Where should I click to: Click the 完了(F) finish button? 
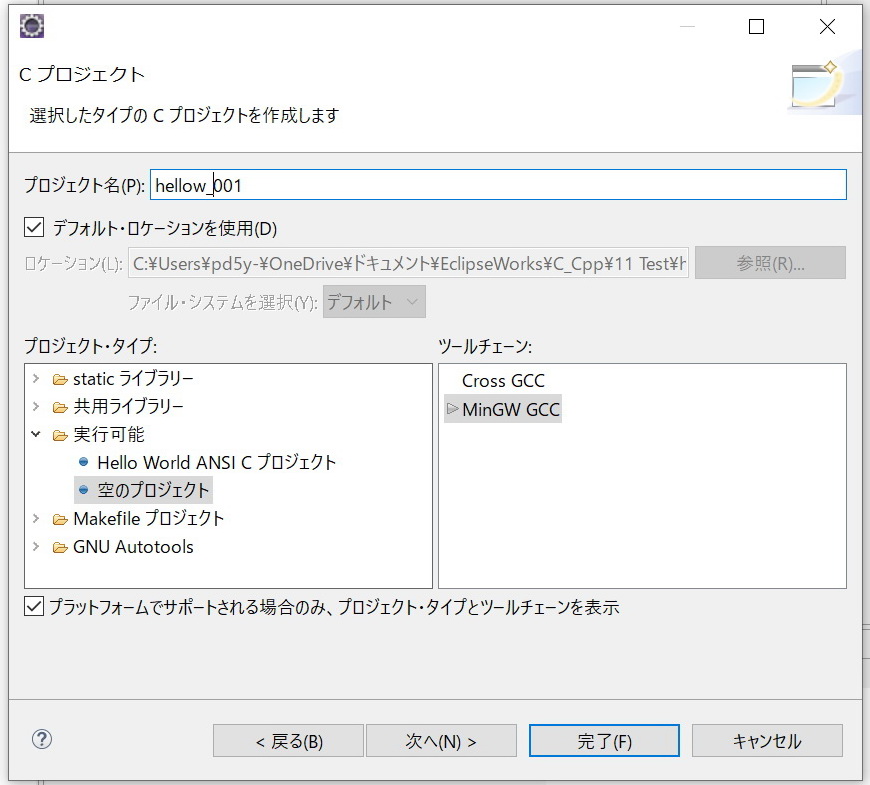604,741
